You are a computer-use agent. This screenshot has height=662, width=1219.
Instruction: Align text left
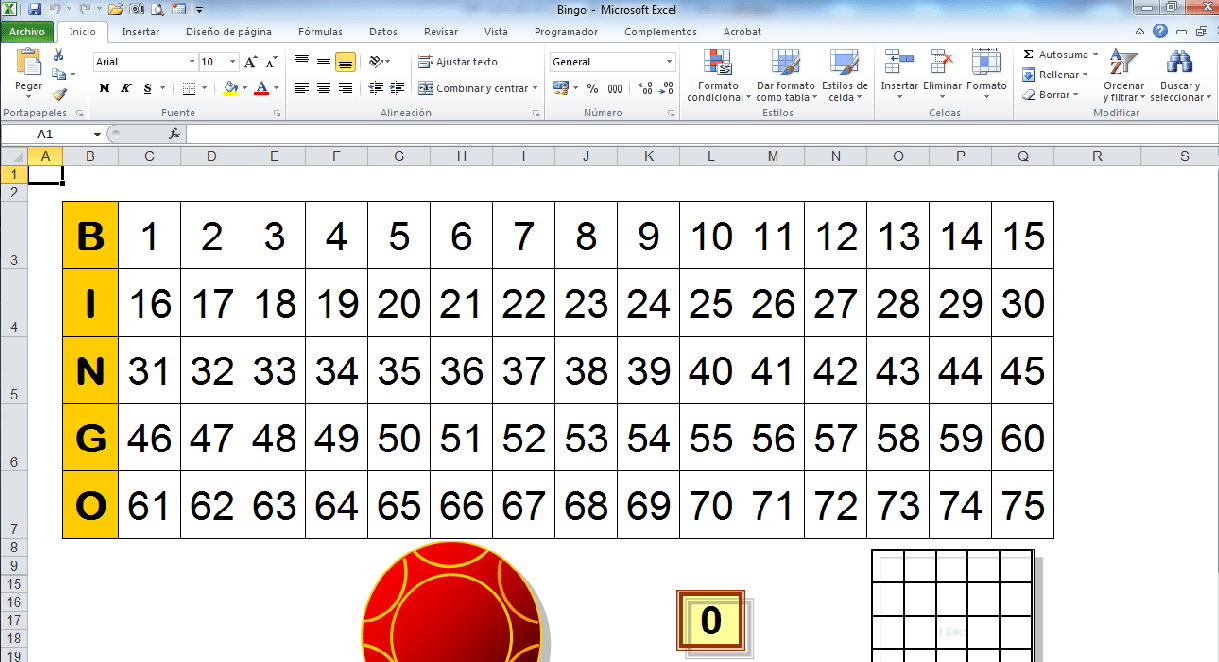[x=301, y=88]
